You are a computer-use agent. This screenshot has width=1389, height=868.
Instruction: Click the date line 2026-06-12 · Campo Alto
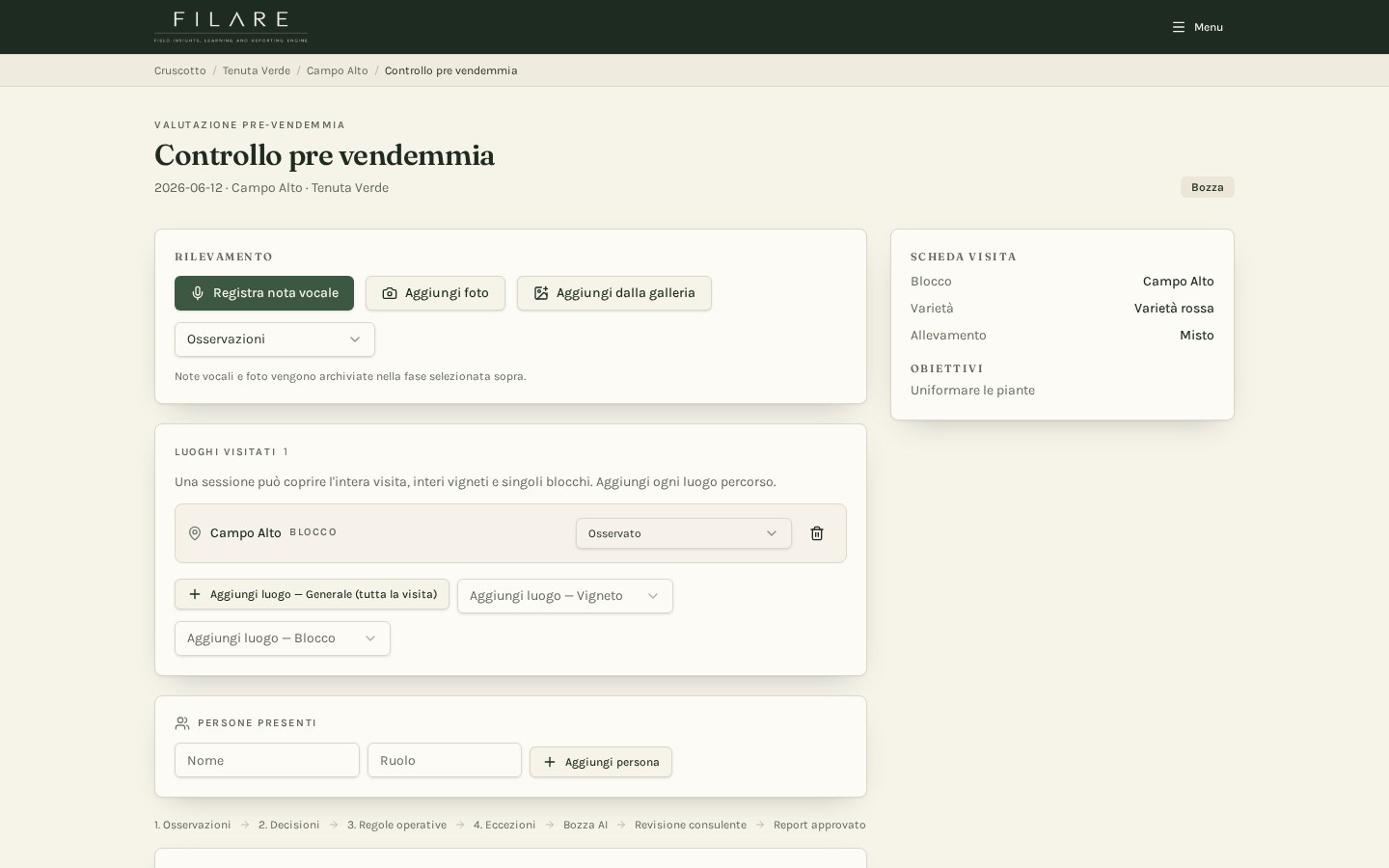(x=271, y=188)
